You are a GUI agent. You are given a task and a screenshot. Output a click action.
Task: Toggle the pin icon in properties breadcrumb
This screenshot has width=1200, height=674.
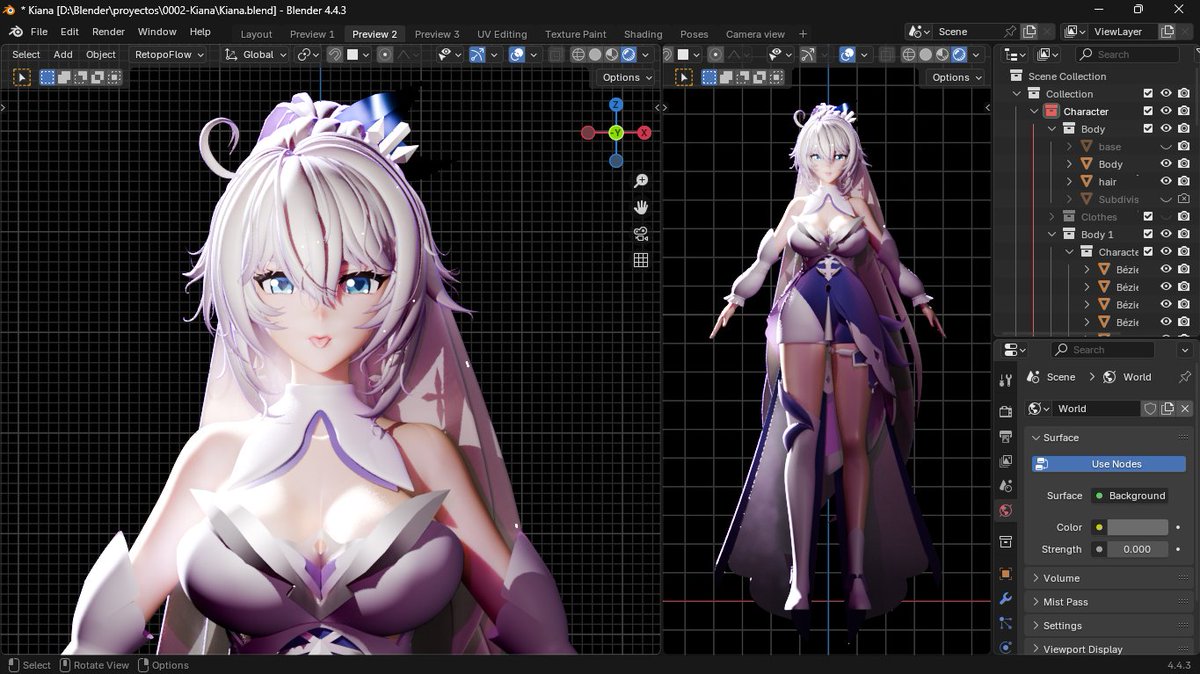click(1185, 377)
